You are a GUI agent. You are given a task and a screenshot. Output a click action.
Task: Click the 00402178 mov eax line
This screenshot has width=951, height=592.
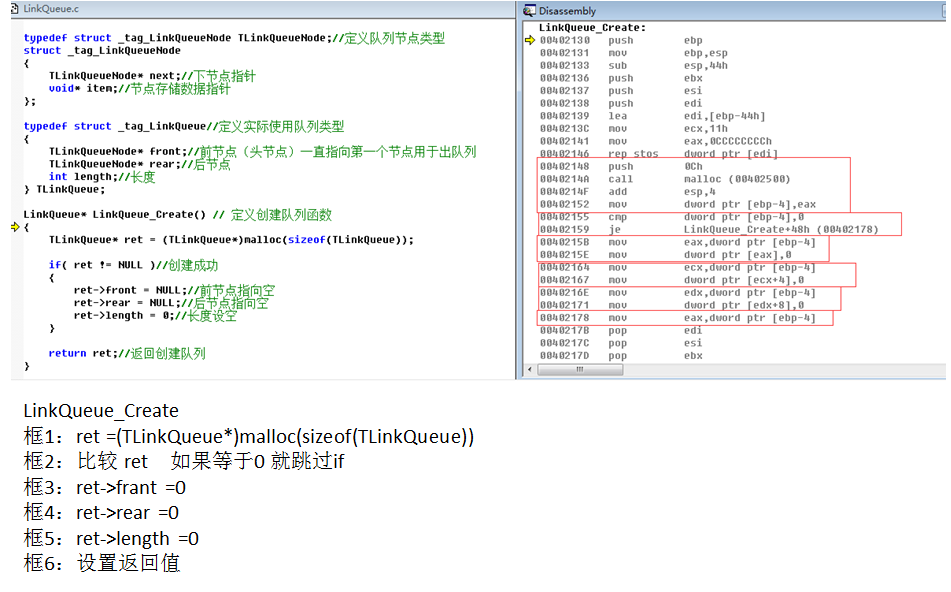click(x=677, y=318)
